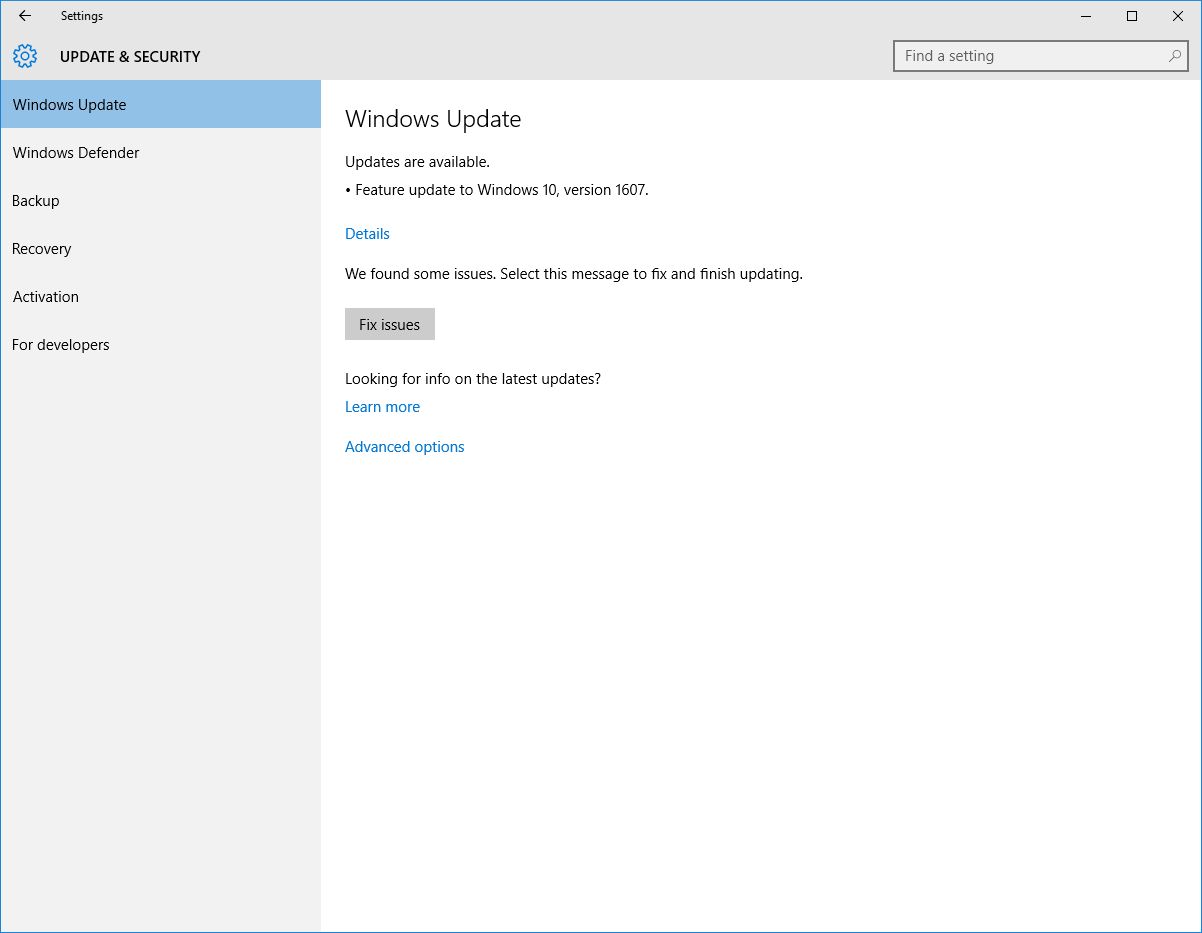The height and width of the screenshot is (933, 1202).
Task: Switch to For developers page
Action: click(x=160, y=344)
